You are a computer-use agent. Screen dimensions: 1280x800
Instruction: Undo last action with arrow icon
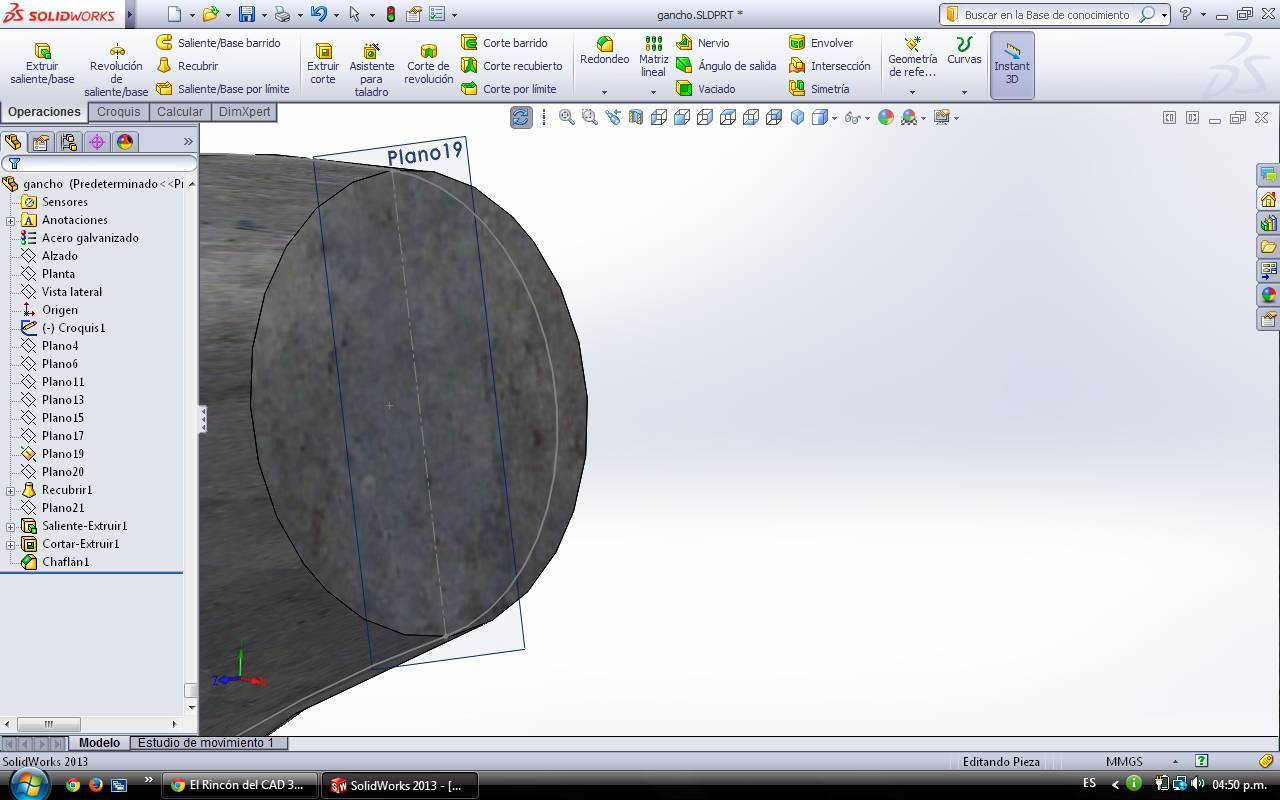(318, 14)
